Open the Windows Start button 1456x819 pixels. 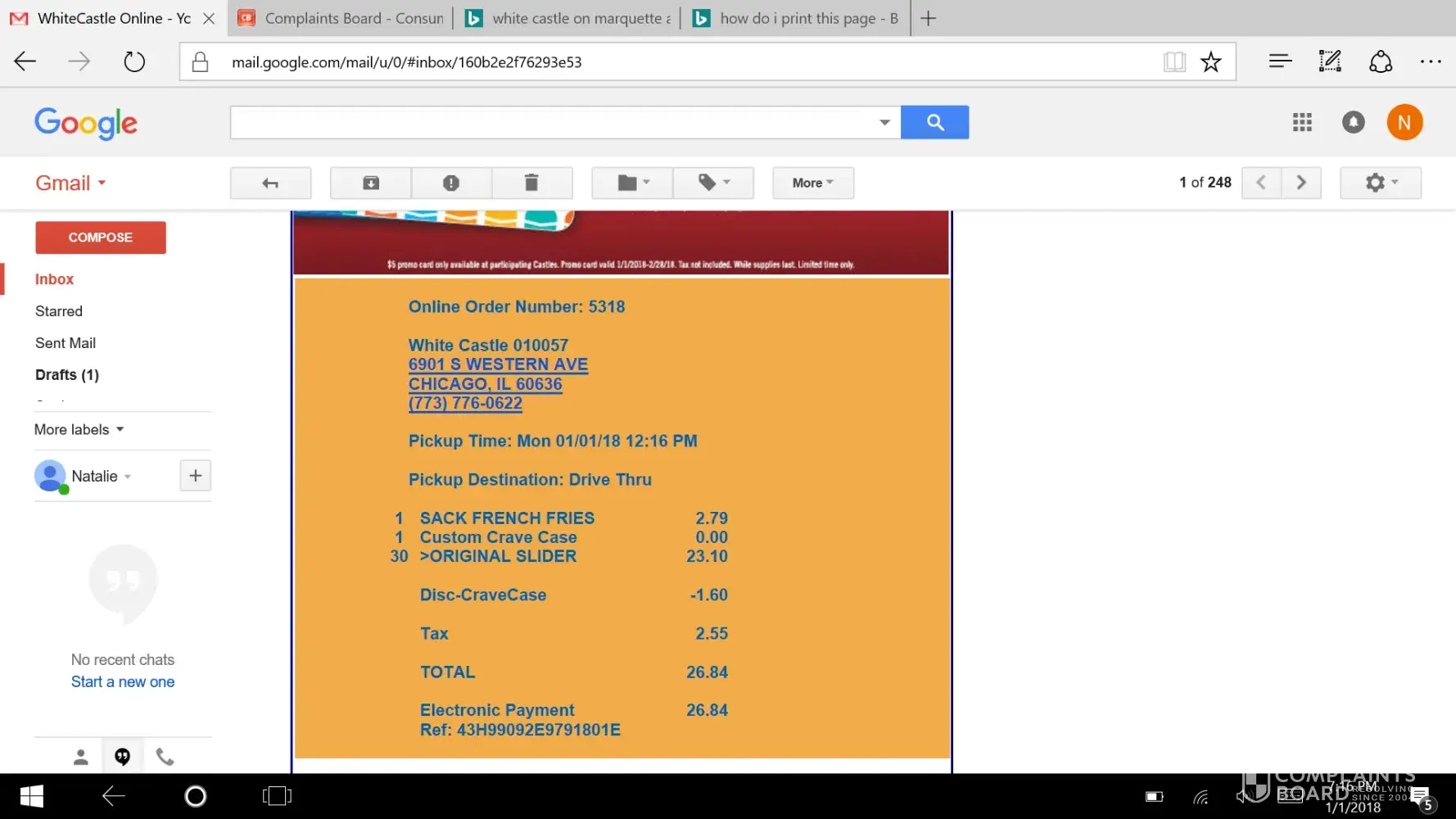[31, 796]
